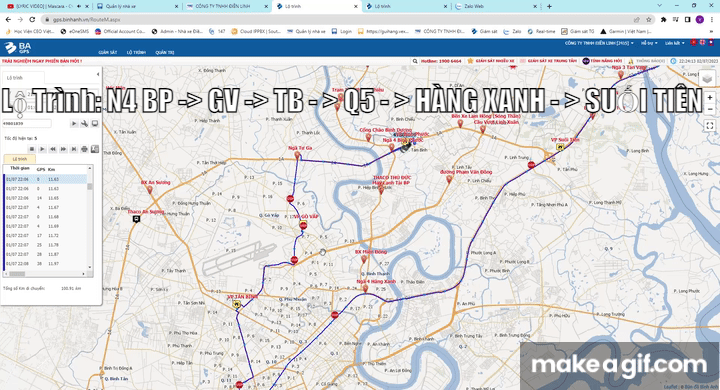
Task: Open the Liên kết dropdown menu
Action: point(675,43)
